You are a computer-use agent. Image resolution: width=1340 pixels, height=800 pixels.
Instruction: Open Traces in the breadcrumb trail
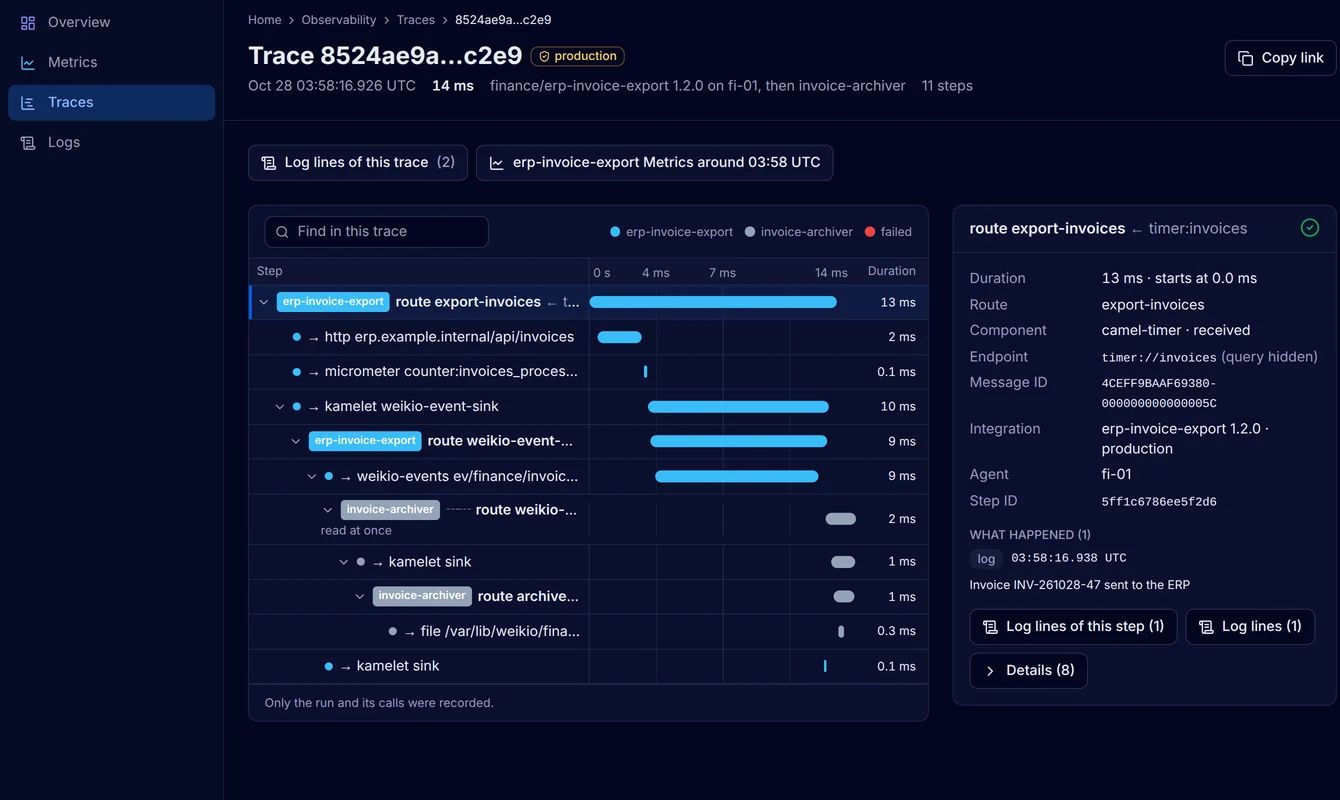tap(416, 20)
